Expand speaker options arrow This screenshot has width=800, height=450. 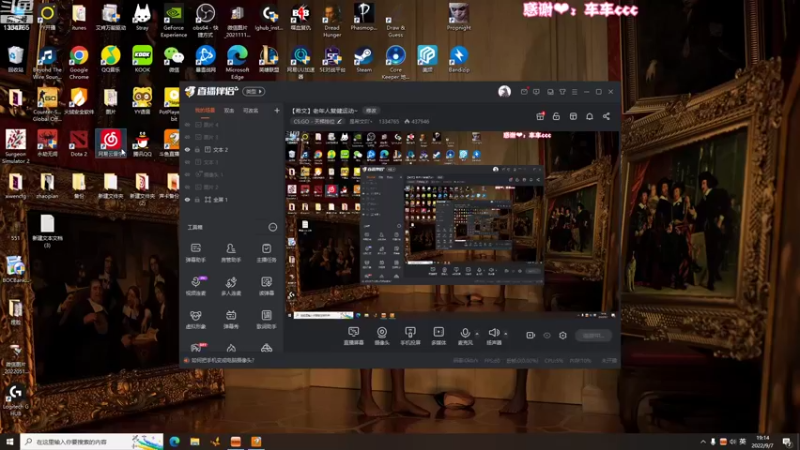(506, 334)
